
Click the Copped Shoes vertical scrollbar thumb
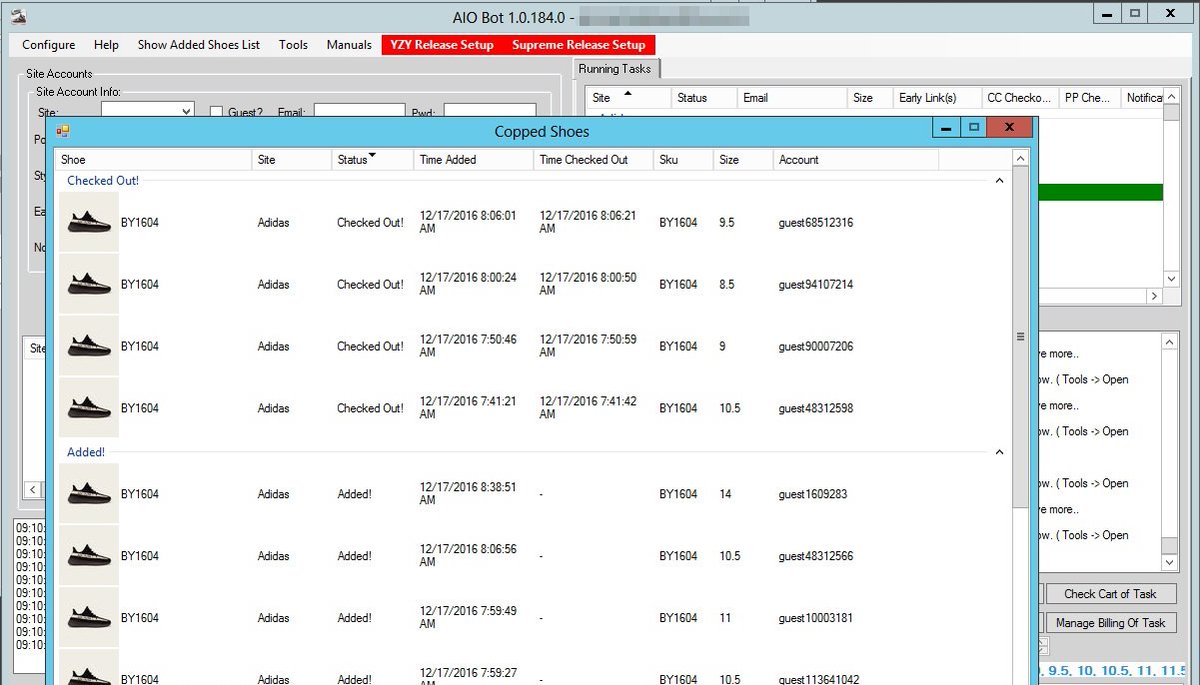tap(1020, 337)
